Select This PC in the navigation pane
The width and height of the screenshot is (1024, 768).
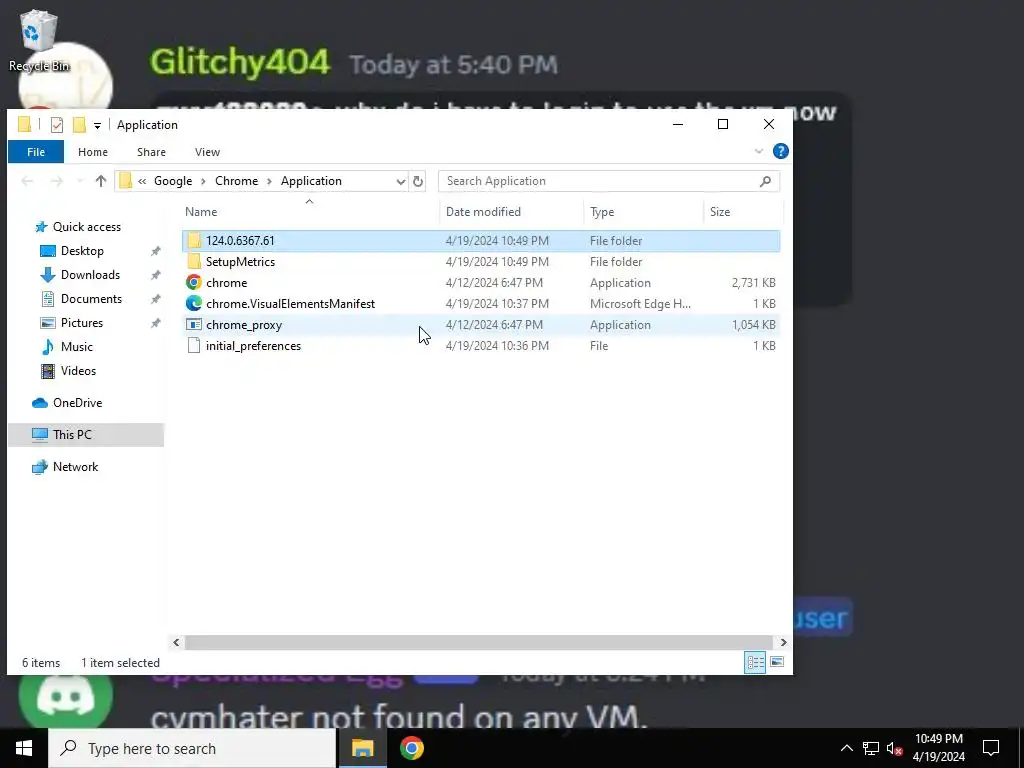86,435
